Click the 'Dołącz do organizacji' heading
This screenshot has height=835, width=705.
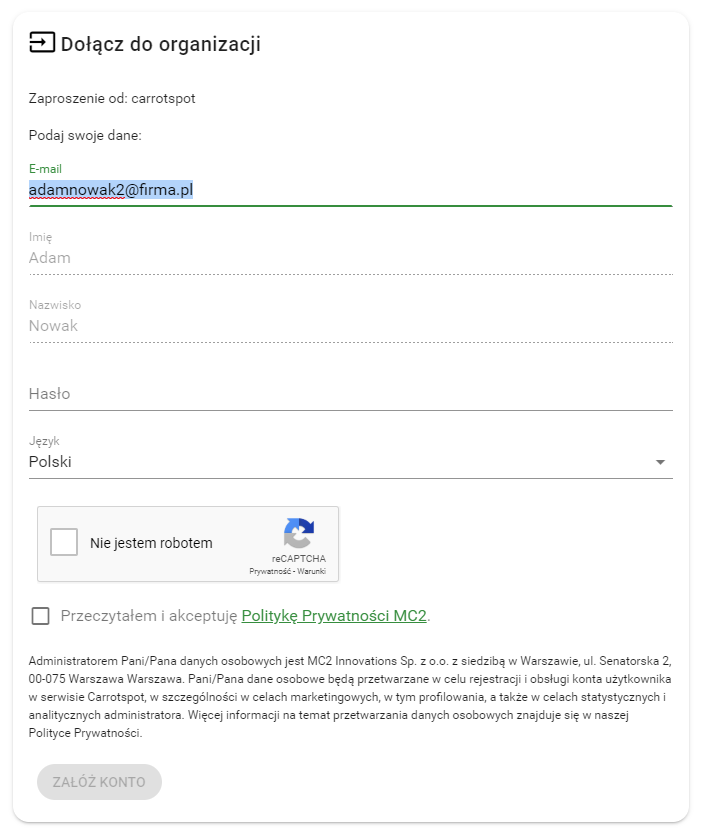click(x=160, y=44)
